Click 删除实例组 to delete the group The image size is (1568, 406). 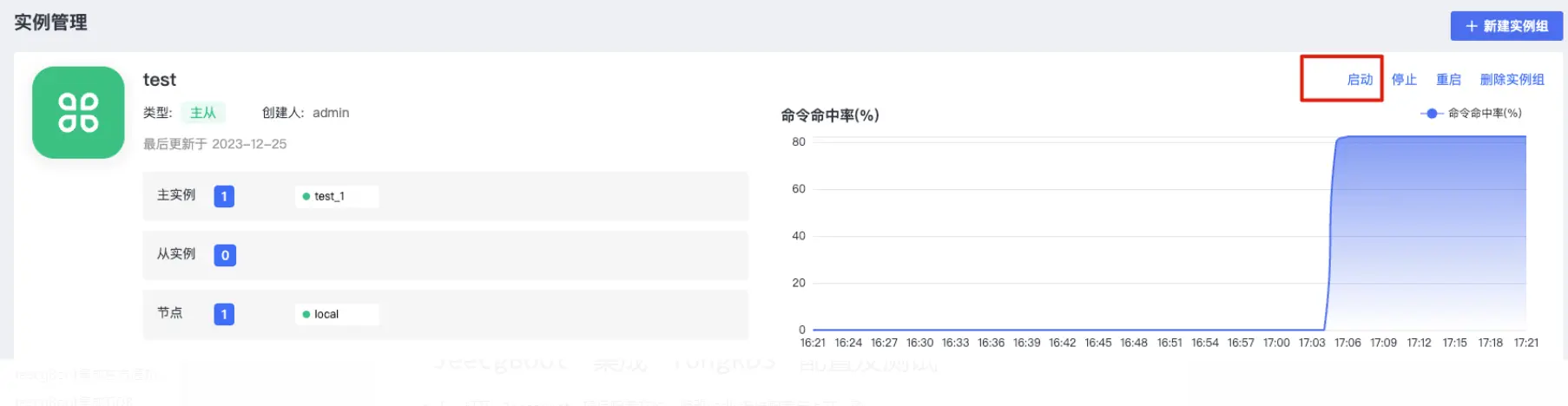(1512, 80)
